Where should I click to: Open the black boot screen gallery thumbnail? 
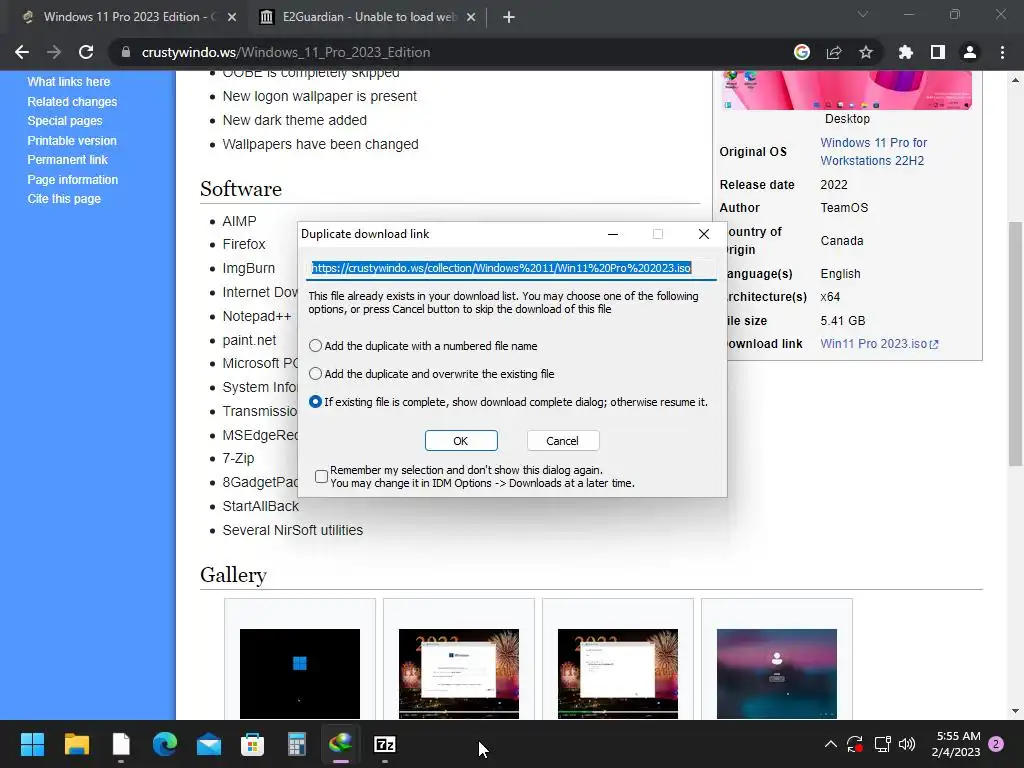300,673
